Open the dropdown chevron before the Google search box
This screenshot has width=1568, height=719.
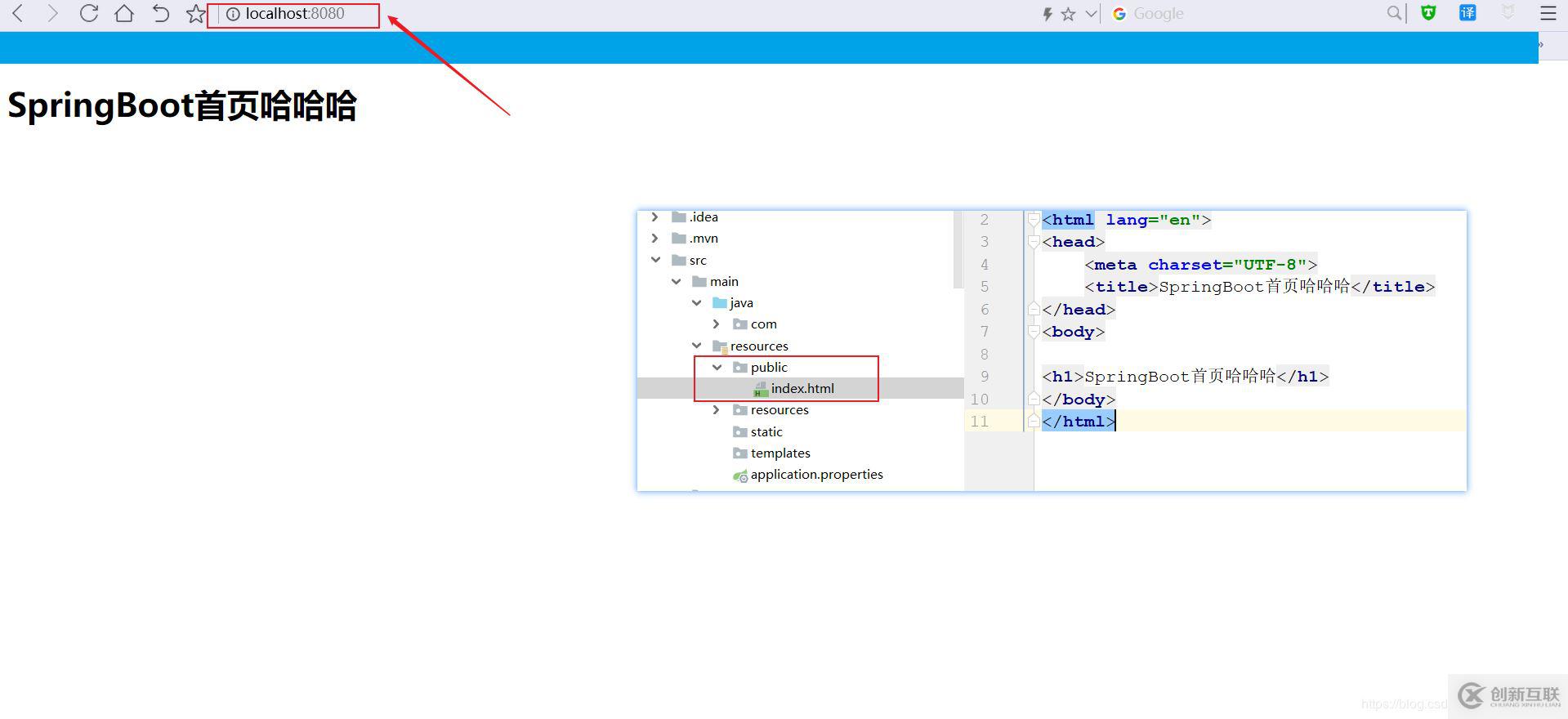1091,14
